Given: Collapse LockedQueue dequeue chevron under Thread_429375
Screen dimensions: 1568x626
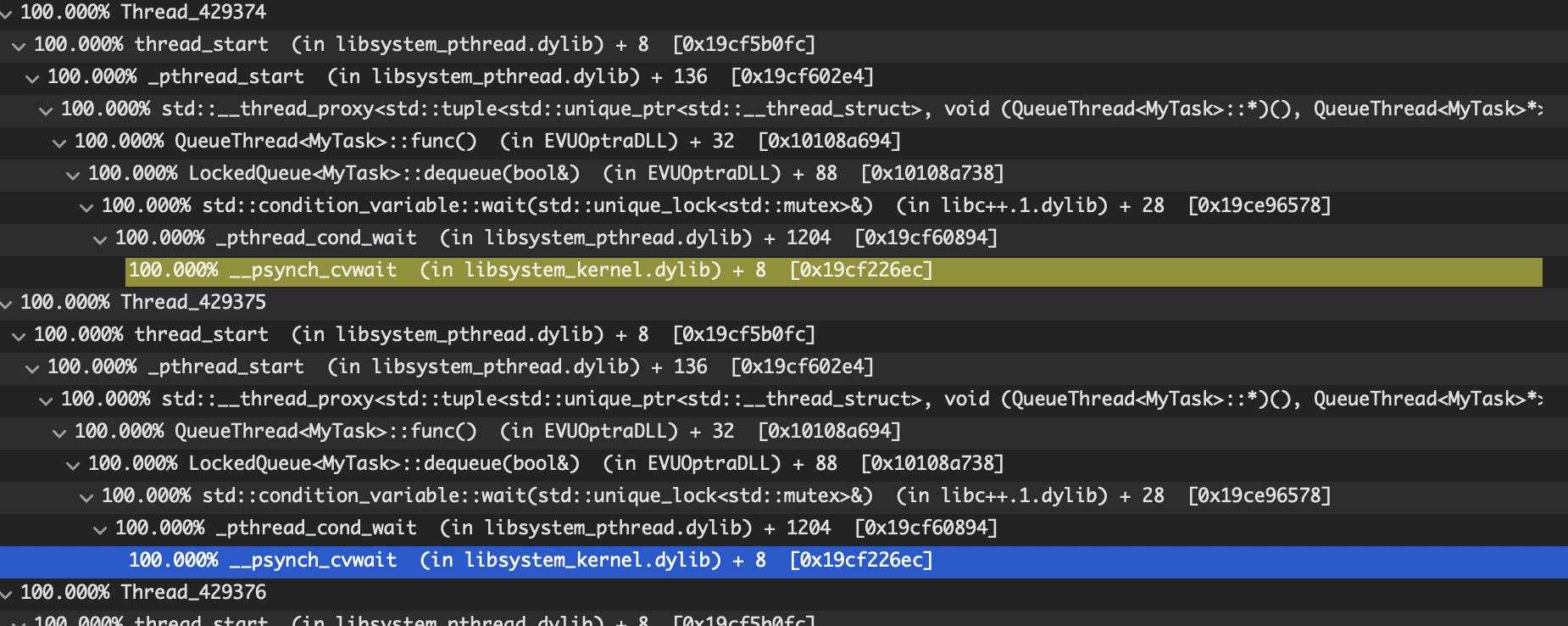Looking at the screenshot, I should [73, 466].
